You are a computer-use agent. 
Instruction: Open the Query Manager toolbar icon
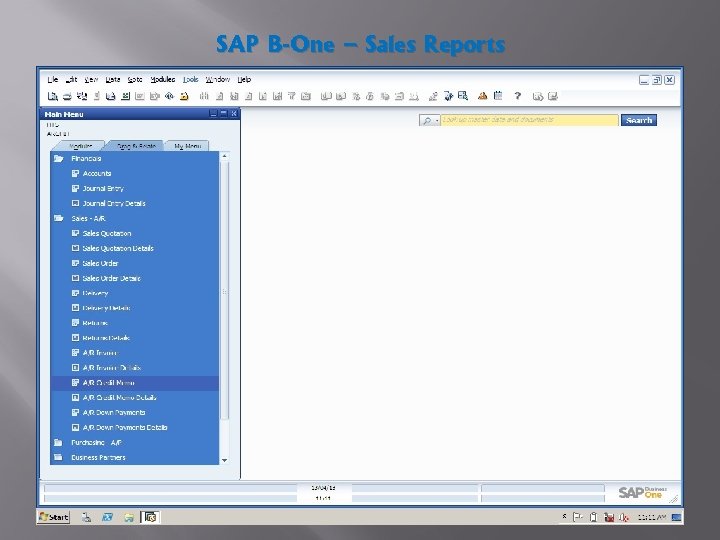point(463,96)
